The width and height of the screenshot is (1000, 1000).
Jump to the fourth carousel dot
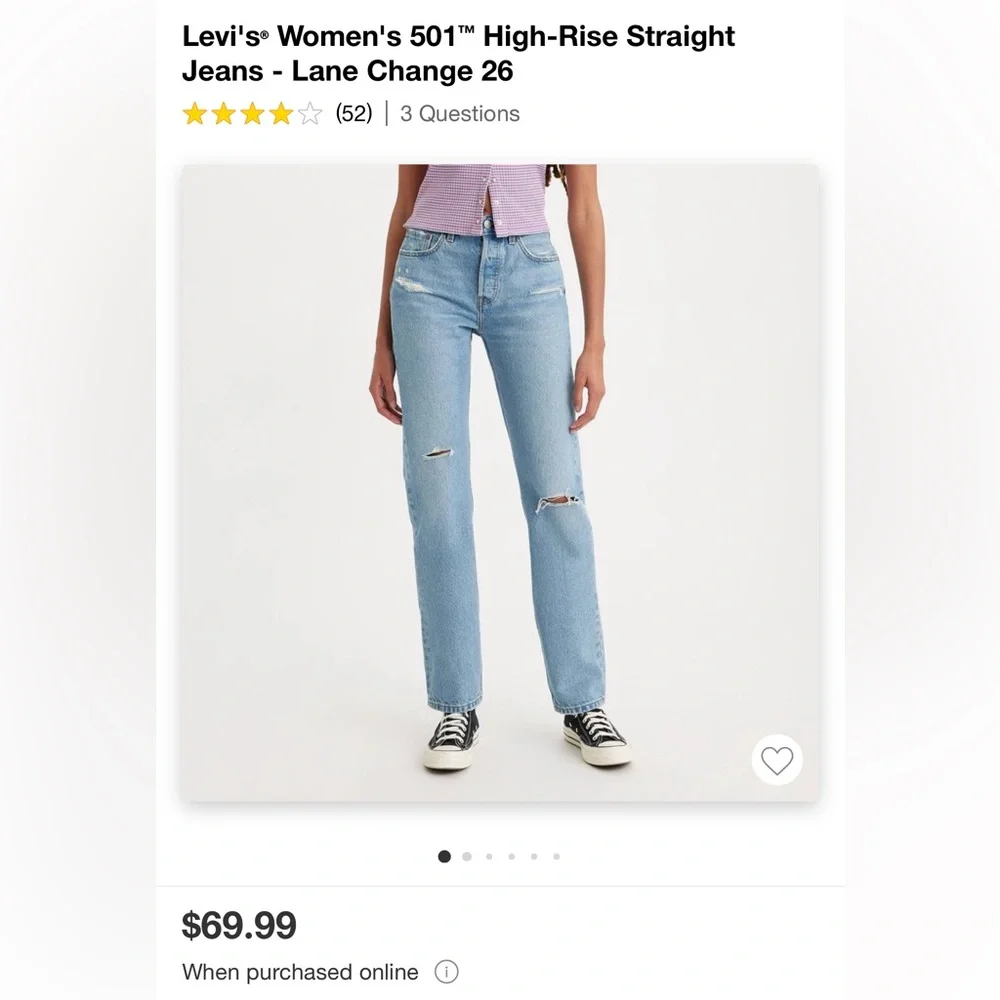pos(511,856)
